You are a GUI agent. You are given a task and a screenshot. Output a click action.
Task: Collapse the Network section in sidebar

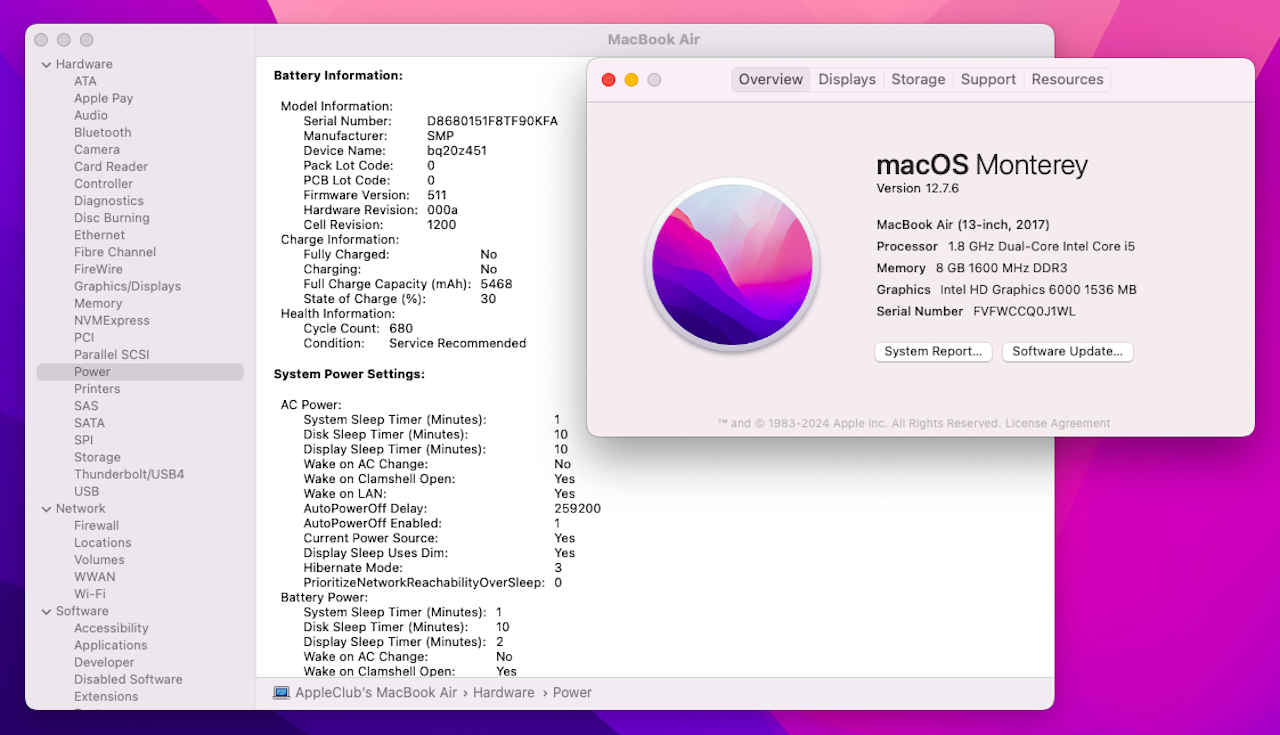click(x=46, y=508)
